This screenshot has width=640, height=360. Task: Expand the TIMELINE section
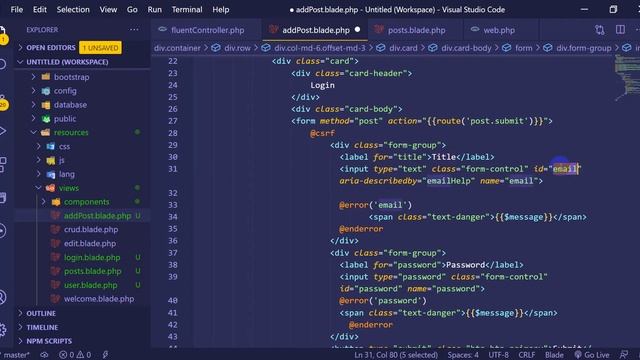pyautogui.click(x=42, y=327)
